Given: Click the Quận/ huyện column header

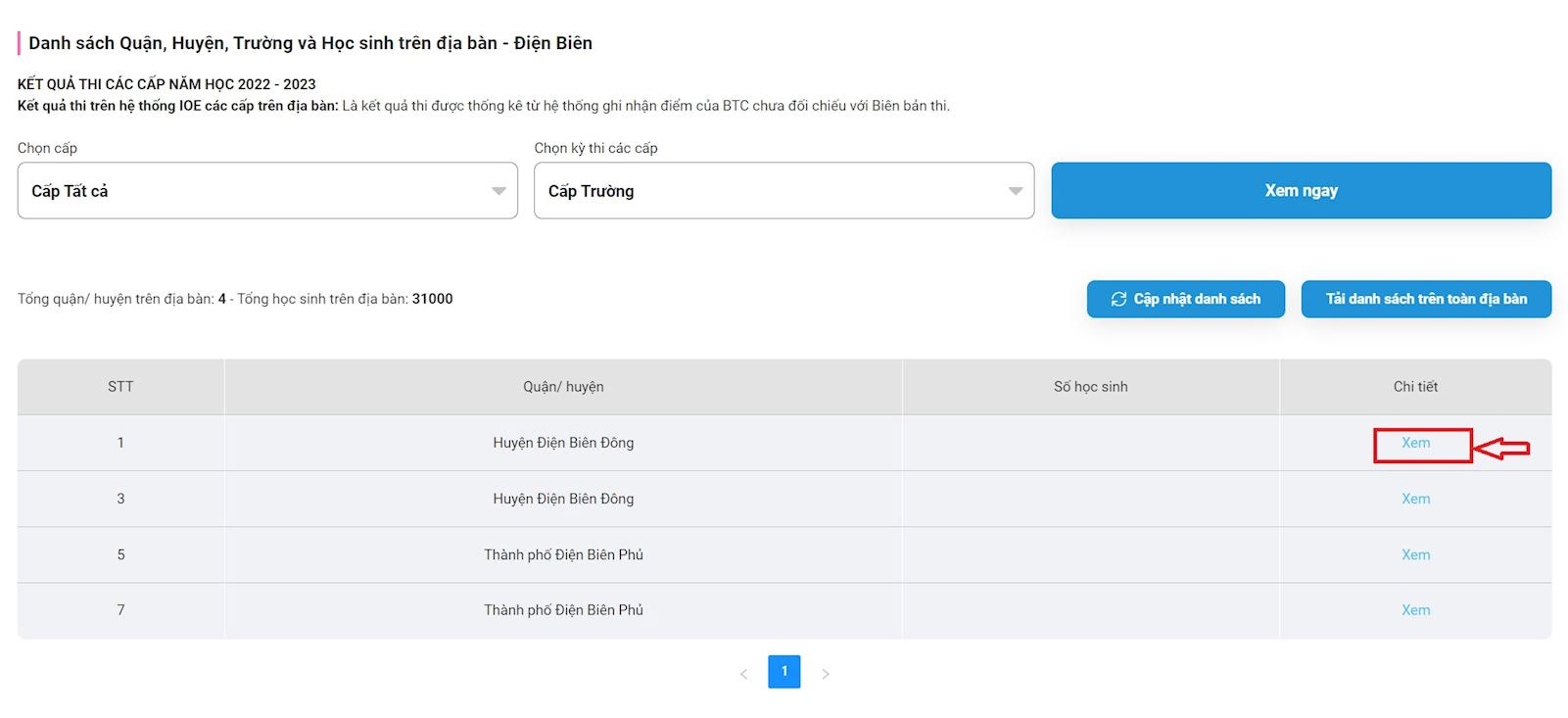Looking at the screenshot, I should (x=563, y=387).
